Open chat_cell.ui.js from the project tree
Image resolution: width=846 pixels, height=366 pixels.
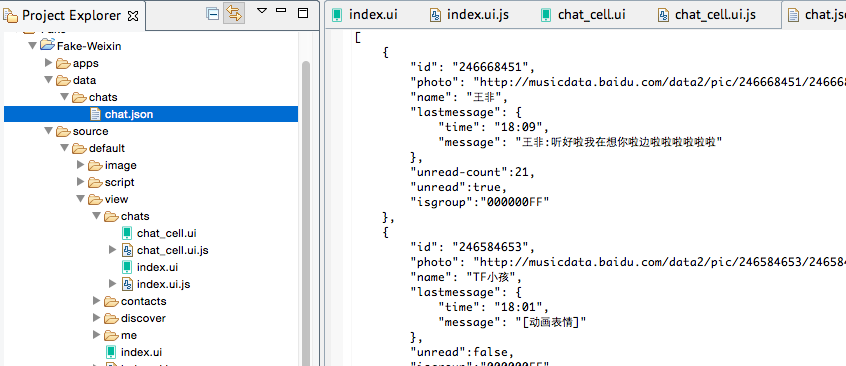[173, 250]
